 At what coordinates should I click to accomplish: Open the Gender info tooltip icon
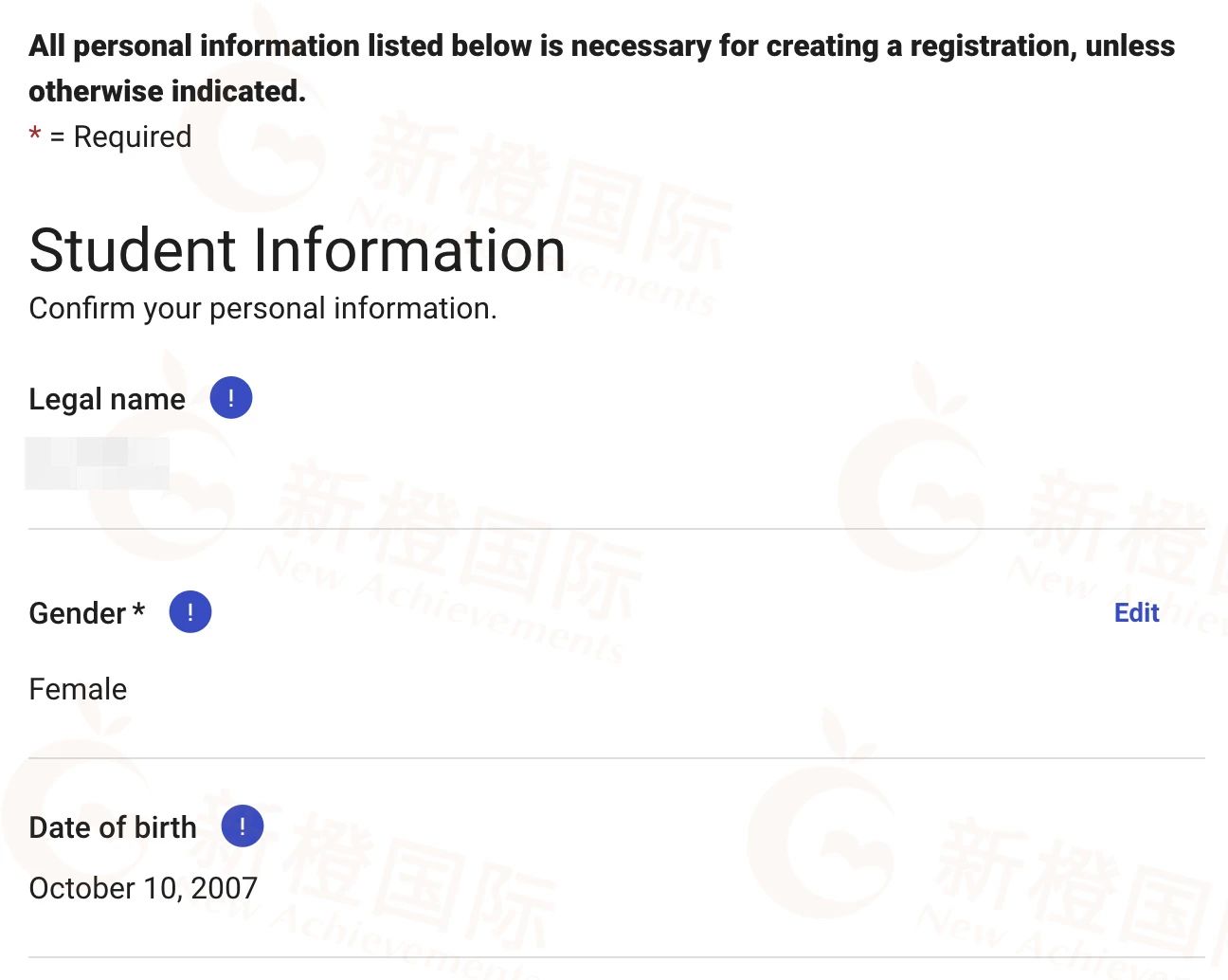coord(190,612)
